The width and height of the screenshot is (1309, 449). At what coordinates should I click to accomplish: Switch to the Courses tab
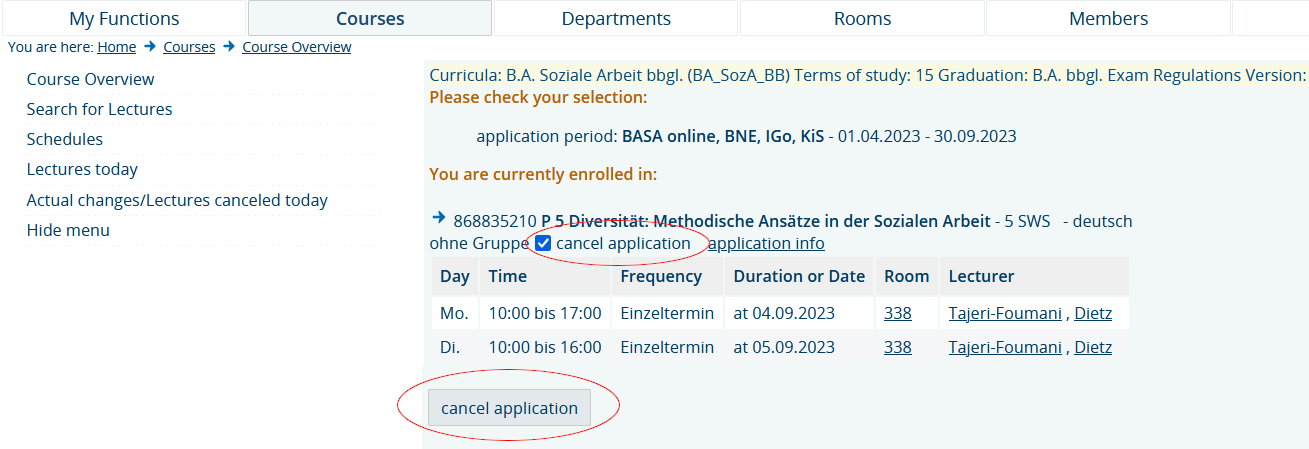coord(370,18)
